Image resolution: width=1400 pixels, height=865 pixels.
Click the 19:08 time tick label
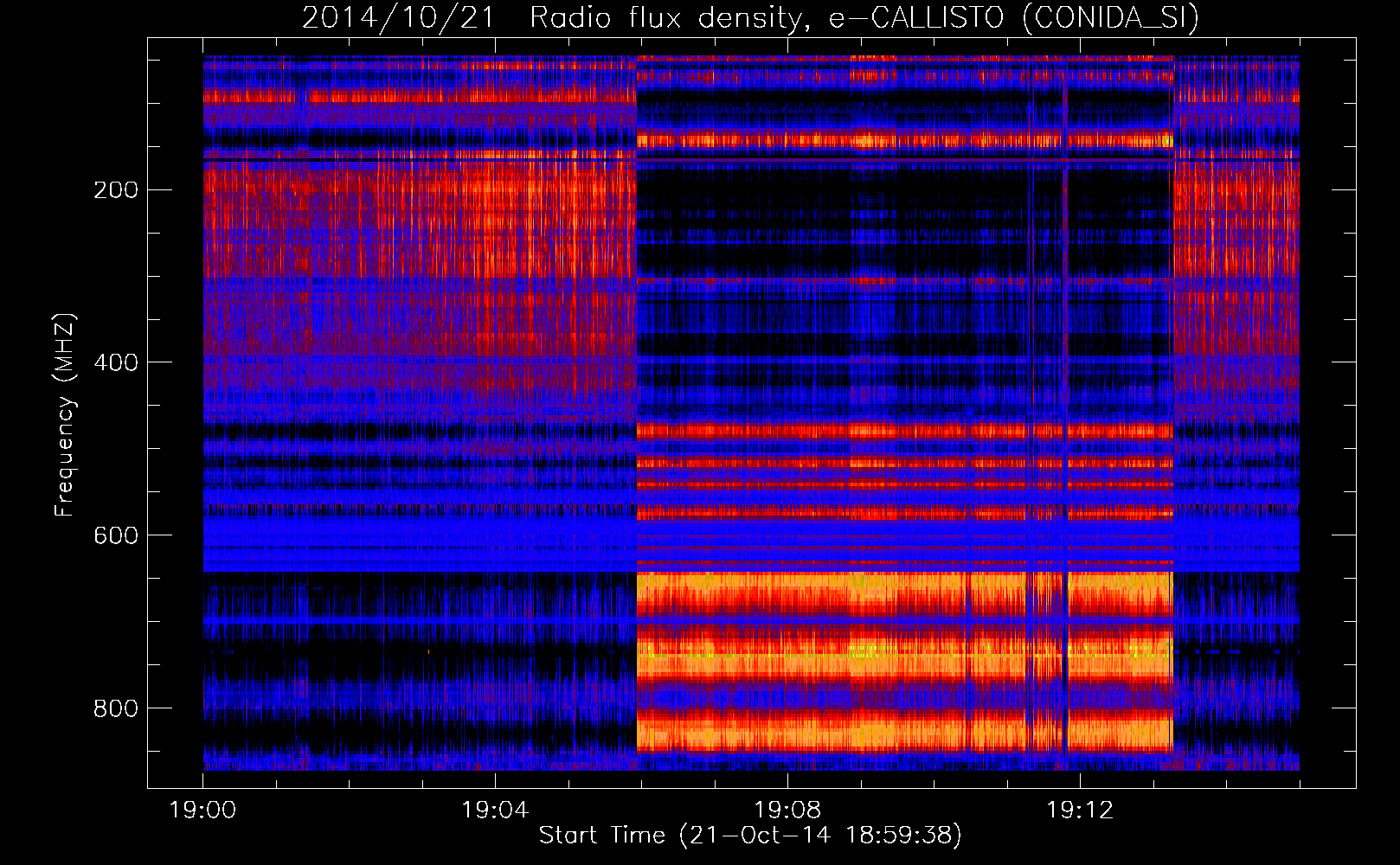pos(787,811)
